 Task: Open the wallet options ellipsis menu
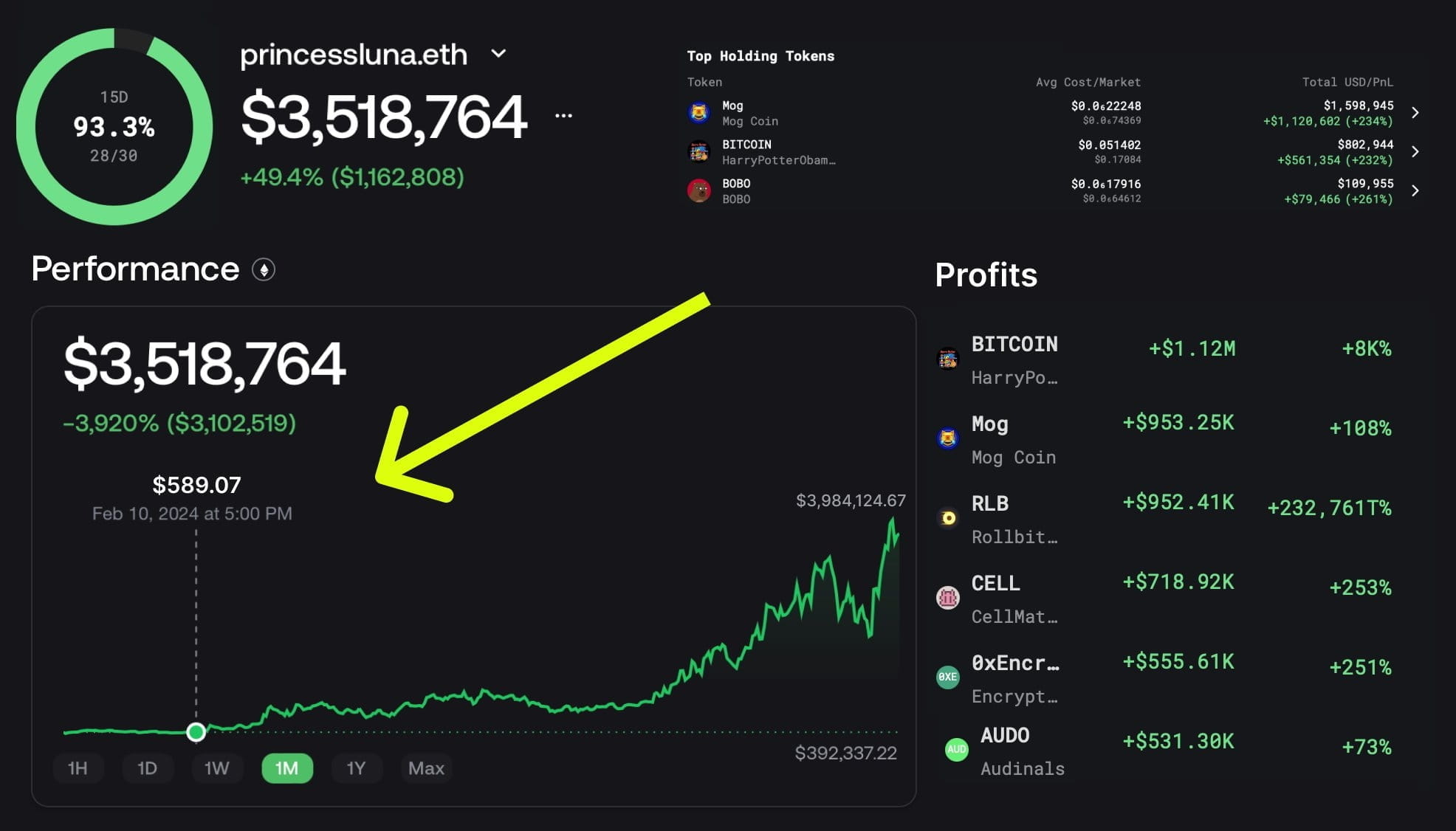pyautogui.click(x=563, y=114)
